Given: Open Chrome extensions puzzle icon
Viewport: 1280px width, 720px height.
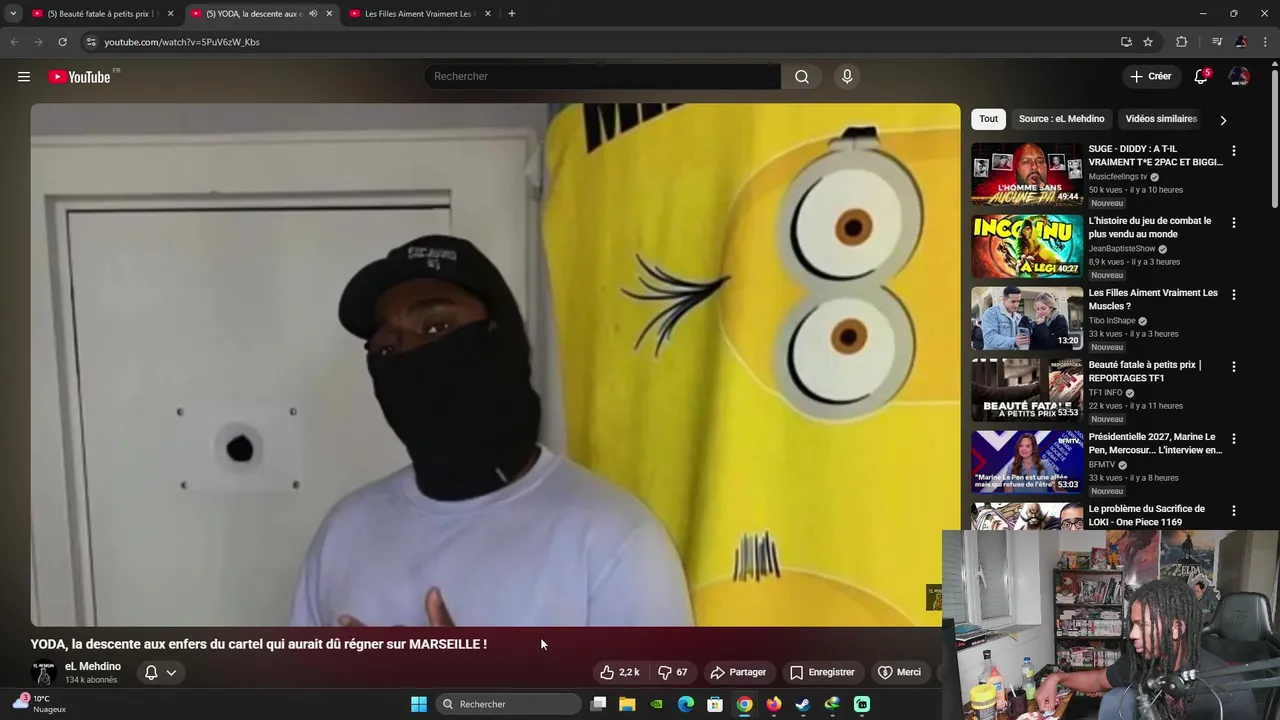Looking at the screenshot, I should coord(1182,42).
